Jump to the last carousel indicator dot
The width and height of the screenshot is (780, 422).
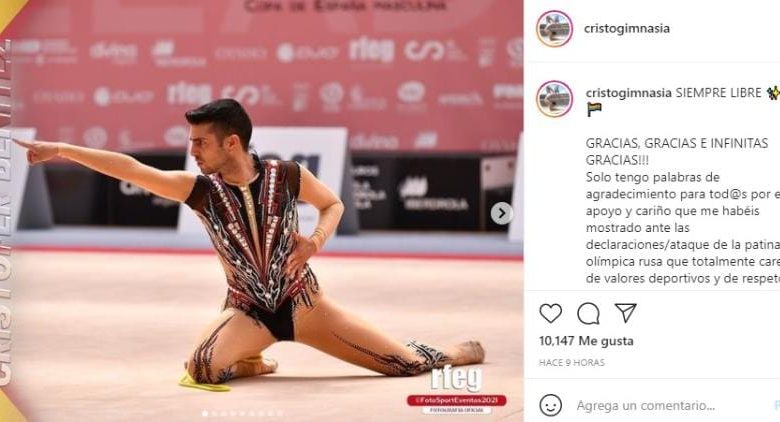point(280,414)
